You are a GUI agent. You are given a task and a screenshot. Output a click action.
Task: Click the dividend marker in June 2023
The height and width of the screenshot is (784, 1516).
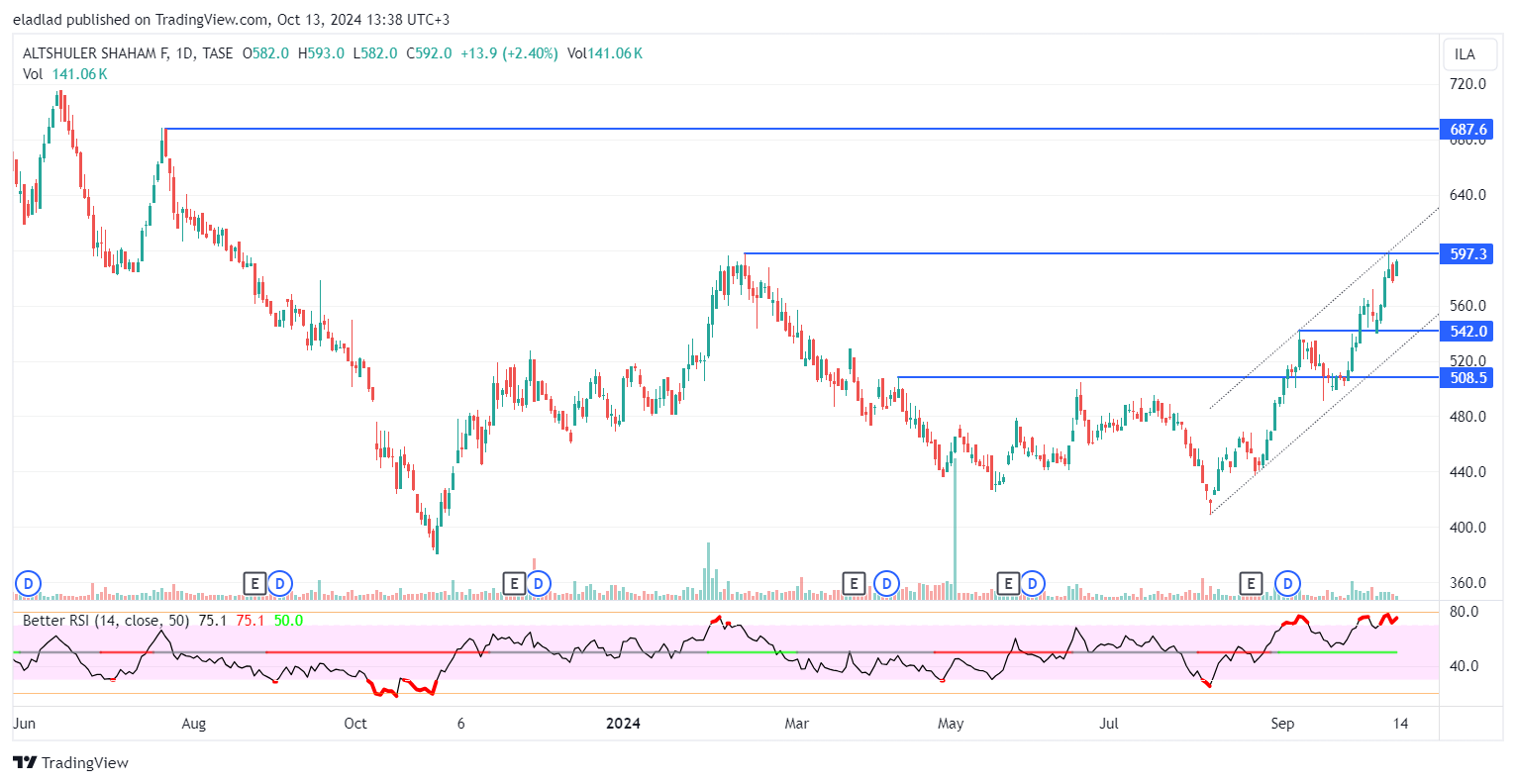[28, 584]
